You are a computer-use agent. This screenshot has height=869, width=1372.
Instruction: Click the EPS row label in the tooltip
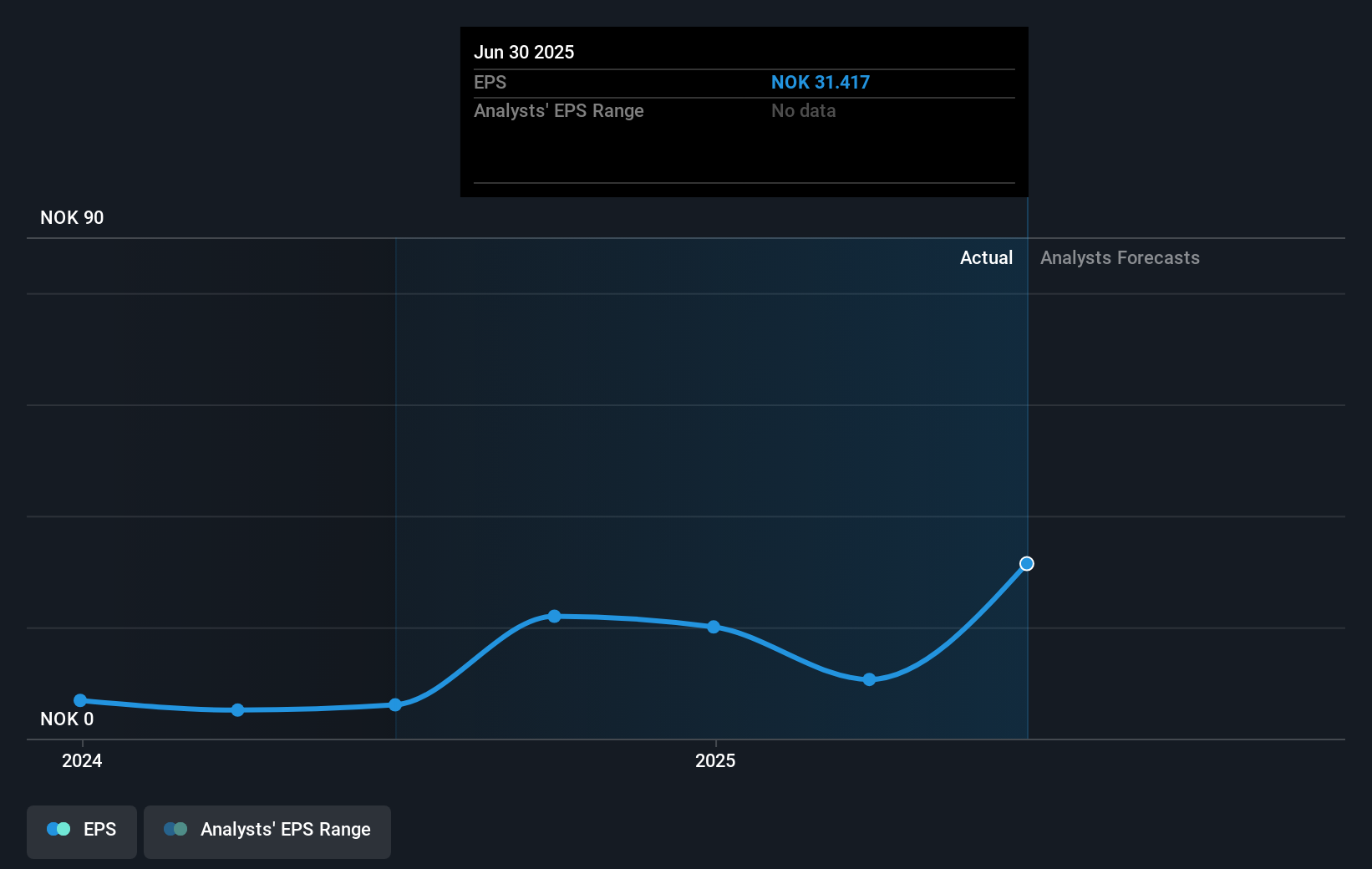pos(490,83)
